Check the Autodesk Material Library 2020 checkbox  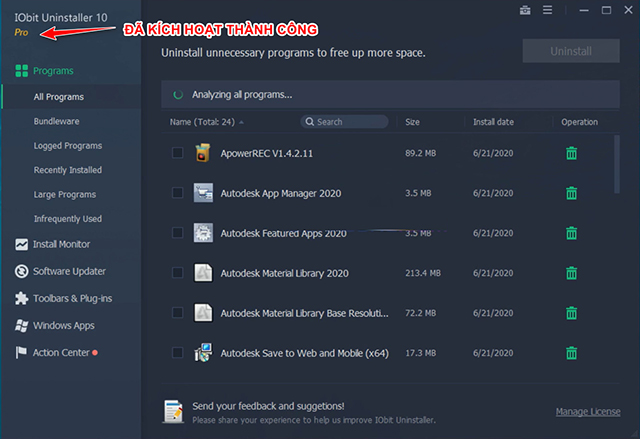coord(178,273)
